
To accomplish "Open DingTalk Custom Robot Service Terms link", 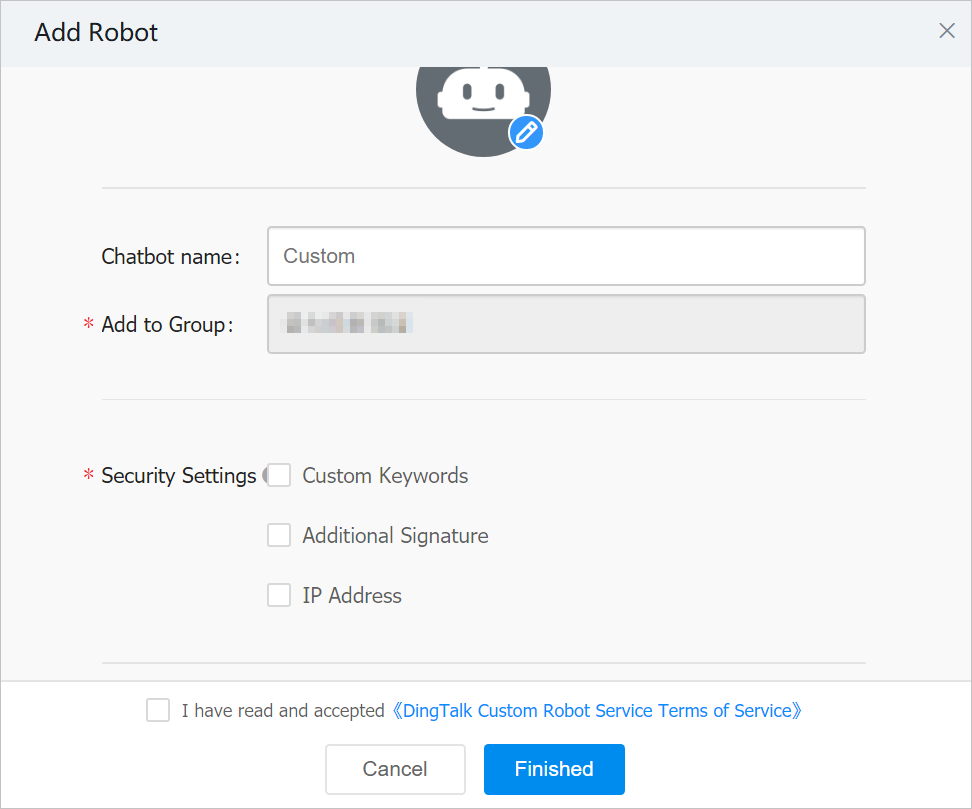I will [597, 711].
